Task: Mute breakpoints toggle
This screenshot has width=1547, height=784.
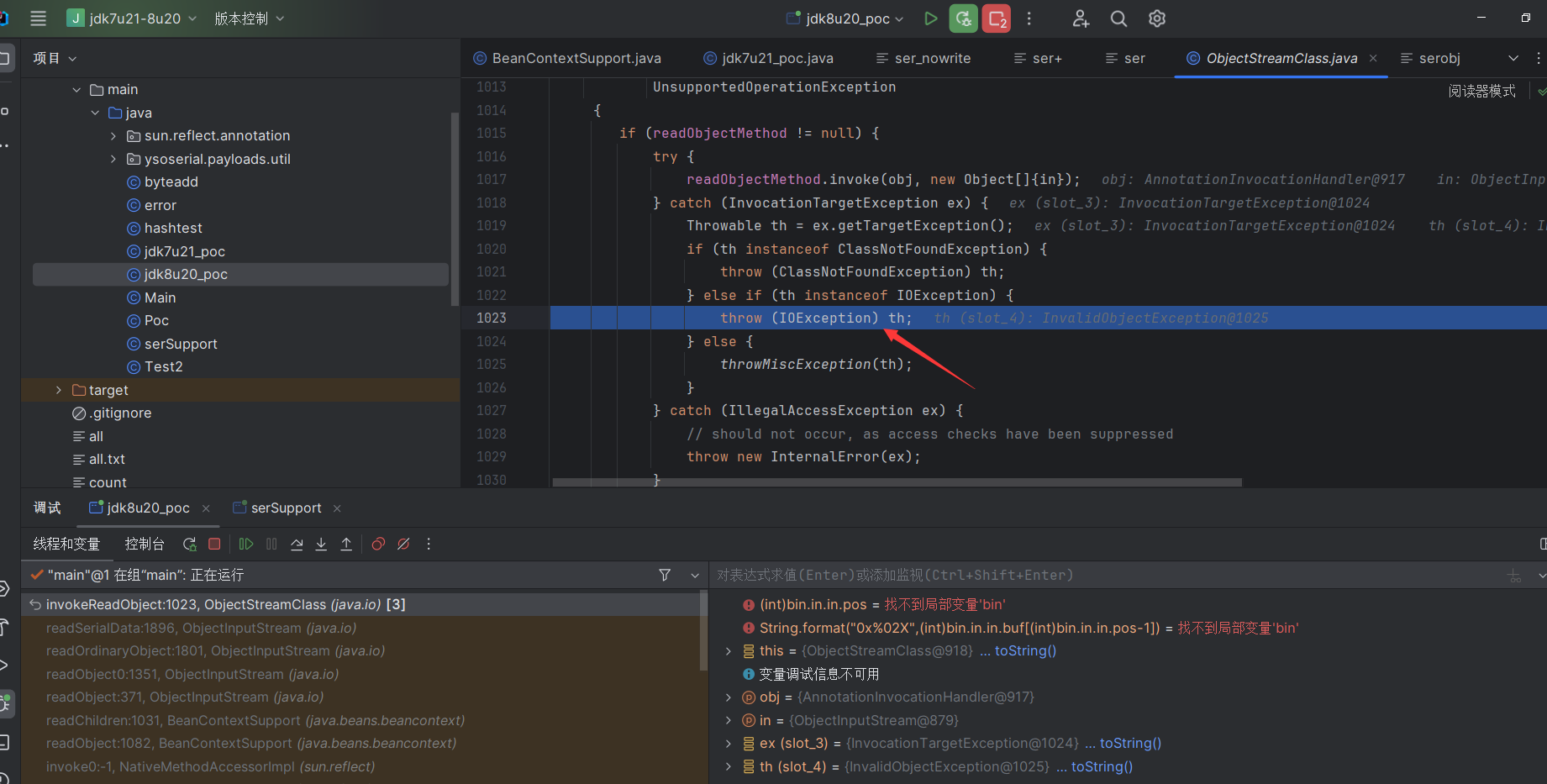Action: click(403, 544)
